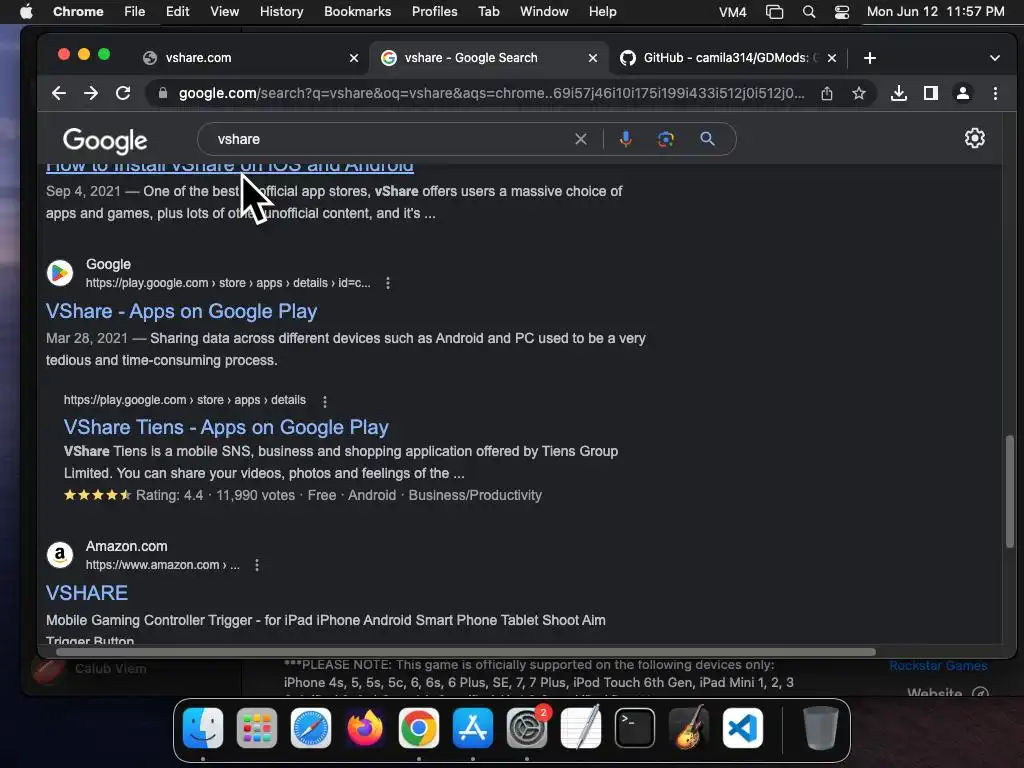Launch Firefox from the Dock
Screen dimensions: 1024x768
click(x=365, y=728)
